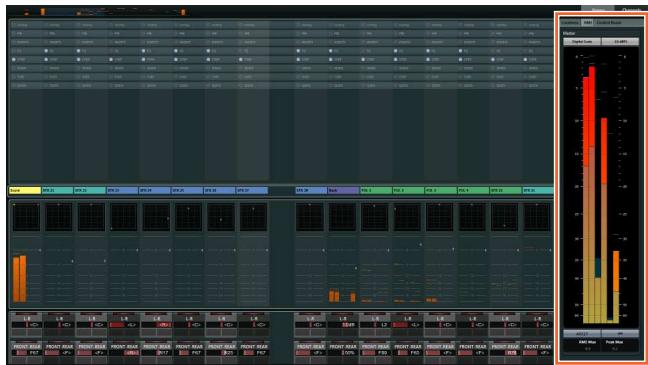Click the Digital Scale button
This screenshot has height=365, width=648.
coord(582,41)
